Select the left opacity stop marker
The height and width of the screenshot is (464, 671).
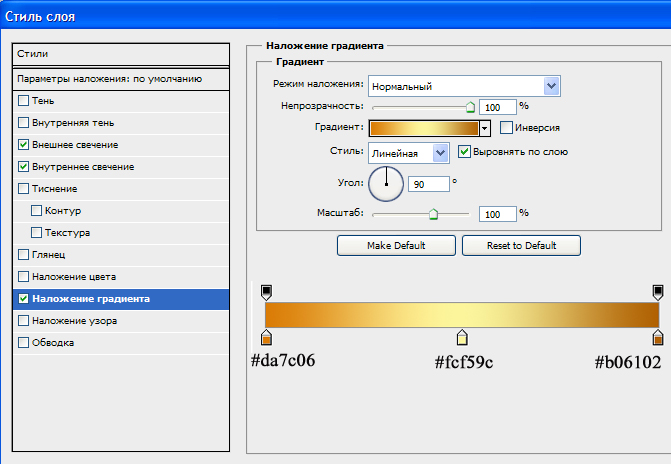pyautogui.click(x=266, y=291)
